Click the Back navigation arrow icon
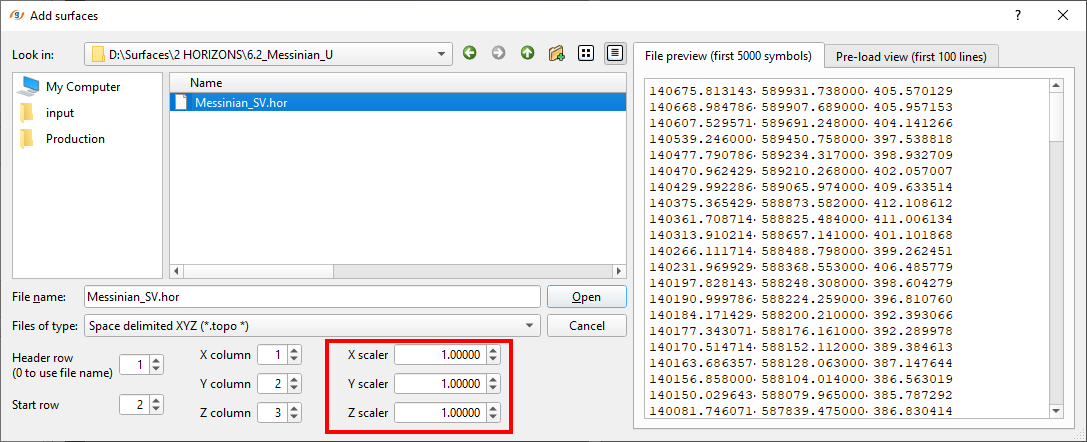The image size is (1087, 442). pos(470,53)
